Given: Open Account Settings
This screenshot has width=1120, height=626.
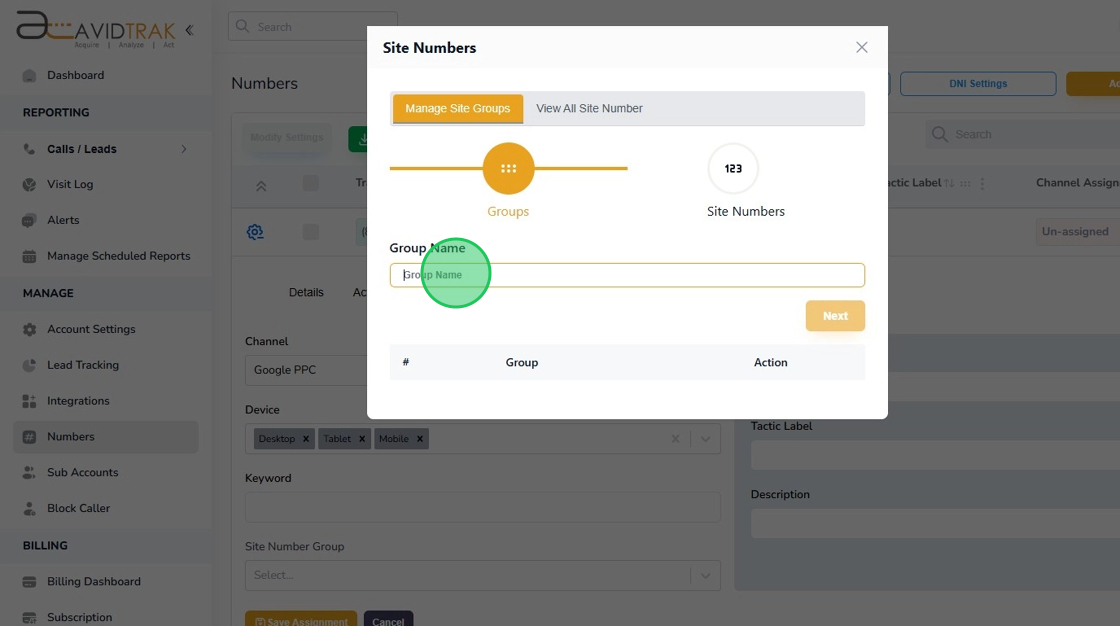Looking at the screenshot, I should 91,329.
